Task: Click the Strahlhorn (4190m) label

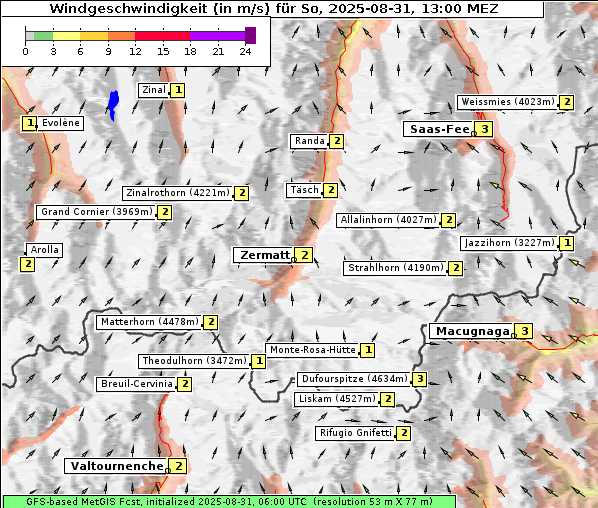Action: (x=396, y=268)
